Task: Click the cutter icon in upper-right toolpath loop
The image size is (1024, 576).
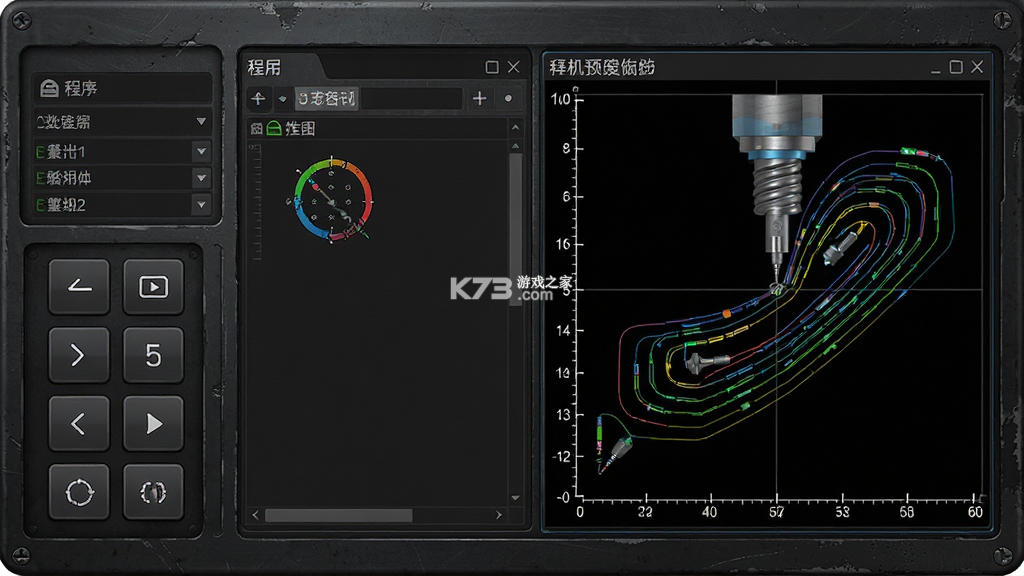Action: click(x=840, y=248)
